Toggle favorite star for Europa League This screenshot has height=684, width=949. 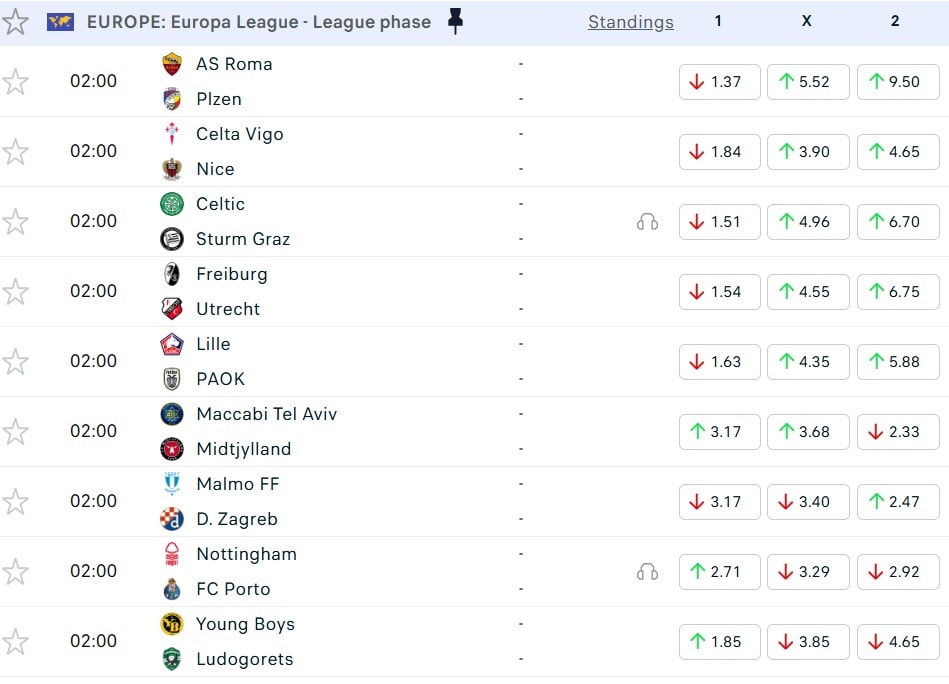pos(16,22)
